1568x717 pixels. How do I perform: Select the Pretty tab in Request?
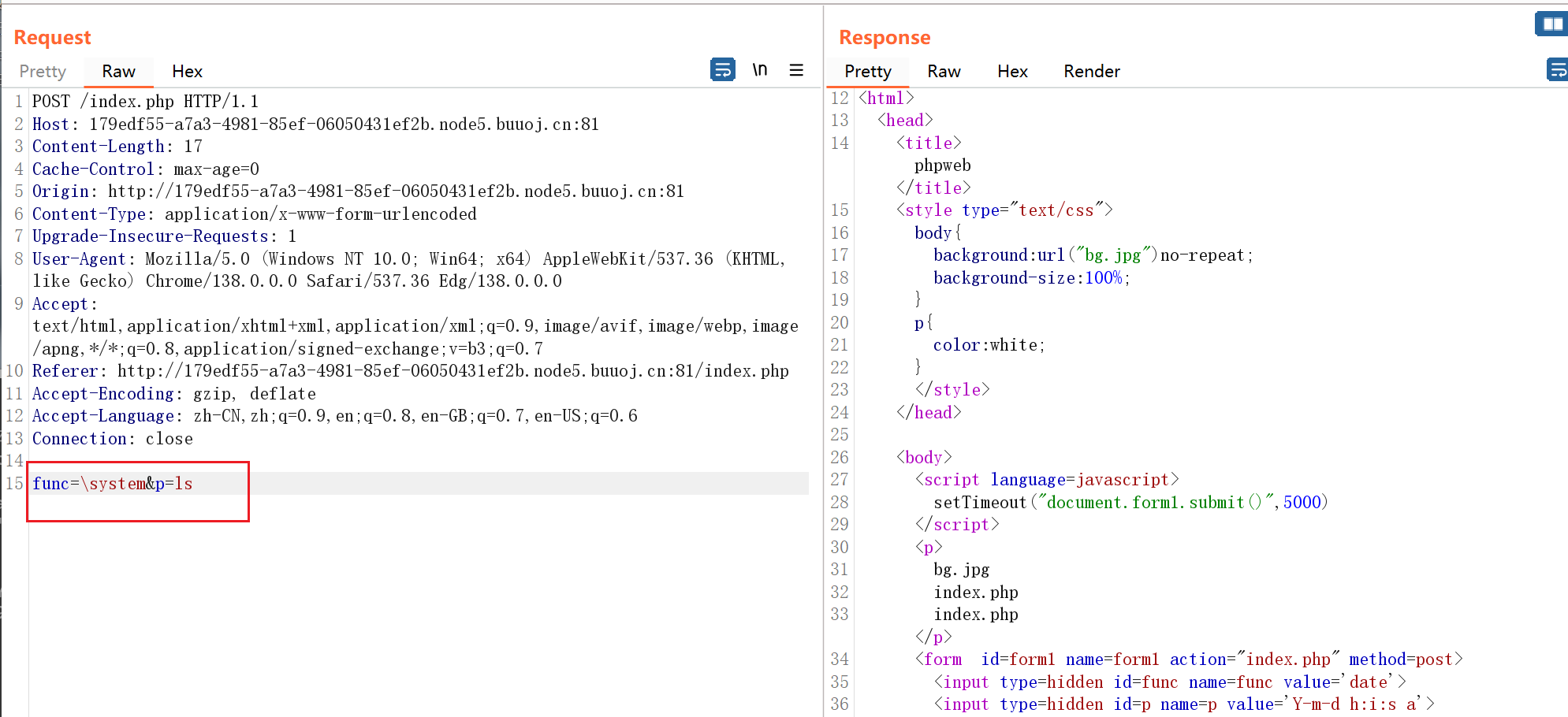click(43, 72)
